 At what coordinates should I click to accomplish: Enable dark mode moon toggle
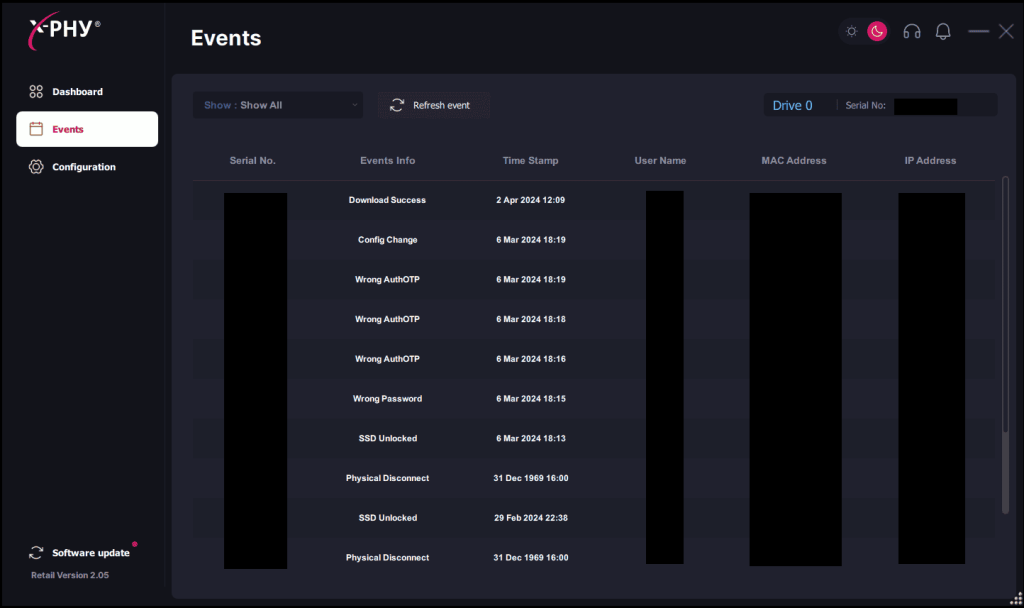(x=877, y=32)
